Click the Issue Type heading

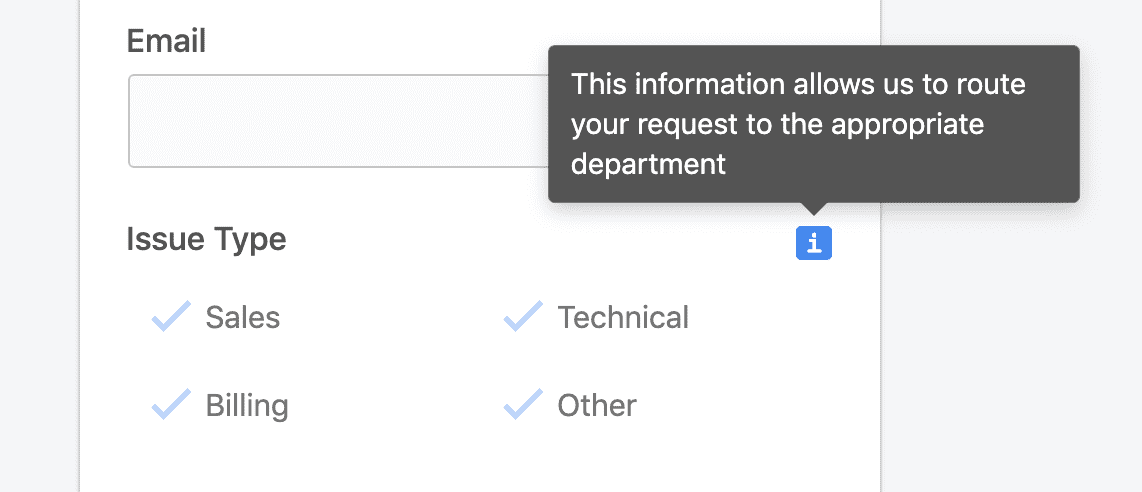coord(206,239)
